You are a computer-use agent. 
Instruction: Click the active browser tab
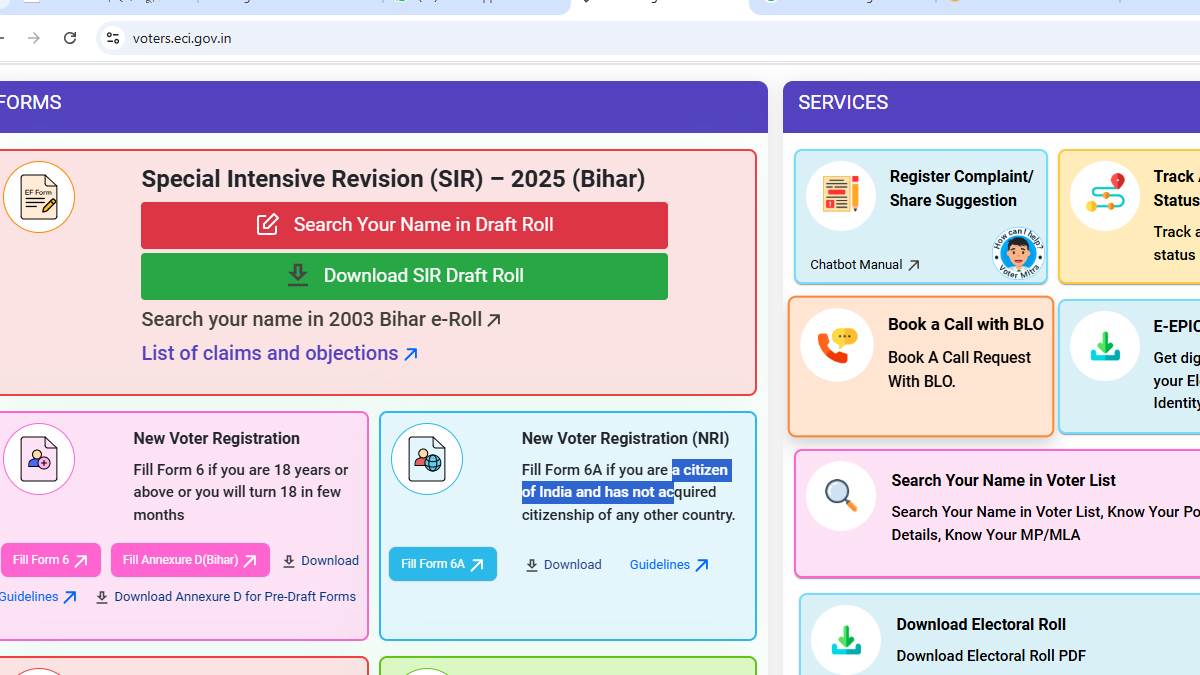660,5
